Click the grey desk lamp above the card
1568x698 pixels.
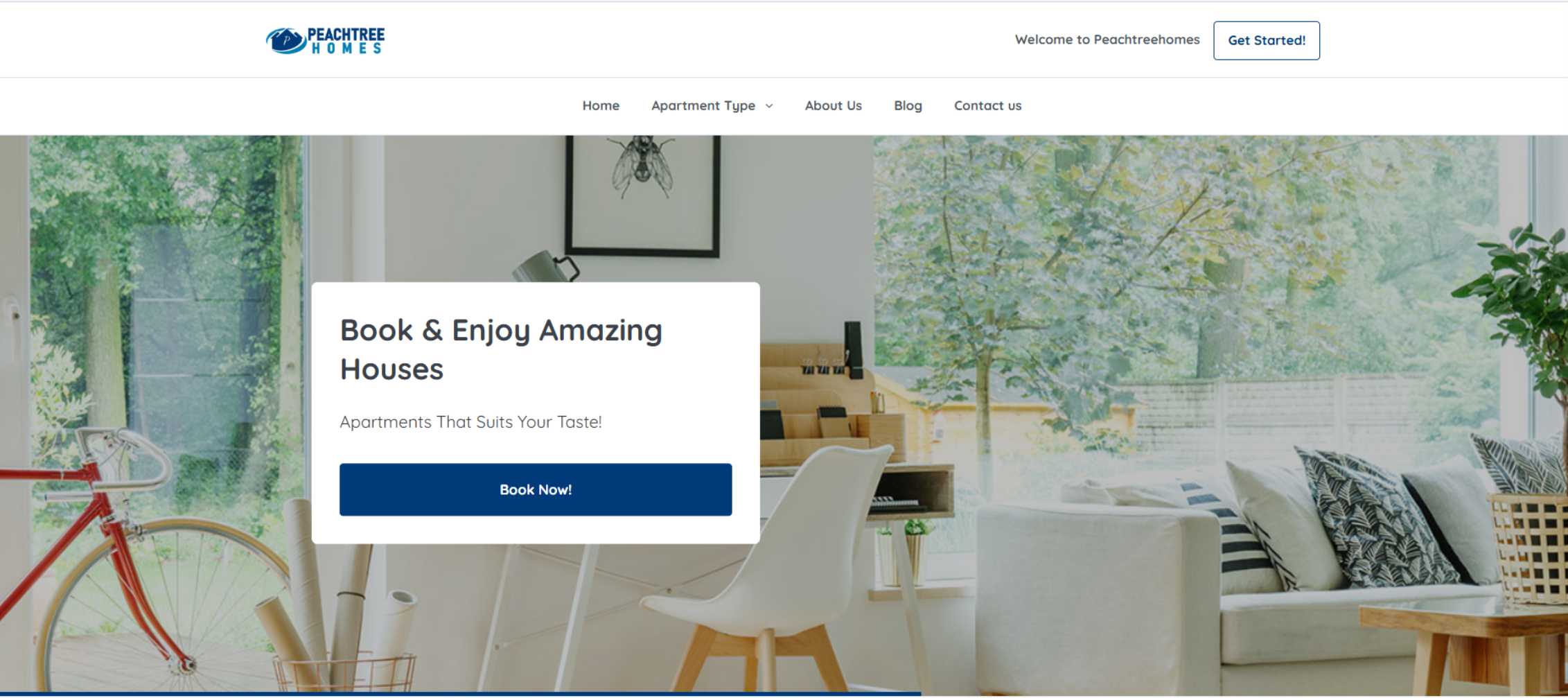[545, 267]
